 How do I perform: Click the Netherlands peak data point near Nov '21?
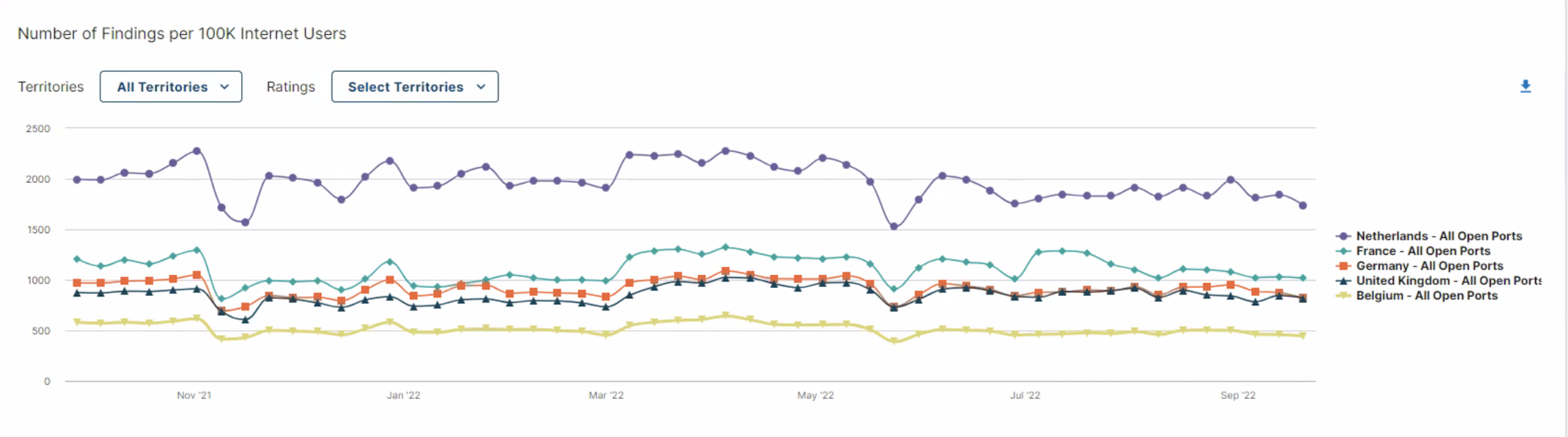click(x=197, y=151)
